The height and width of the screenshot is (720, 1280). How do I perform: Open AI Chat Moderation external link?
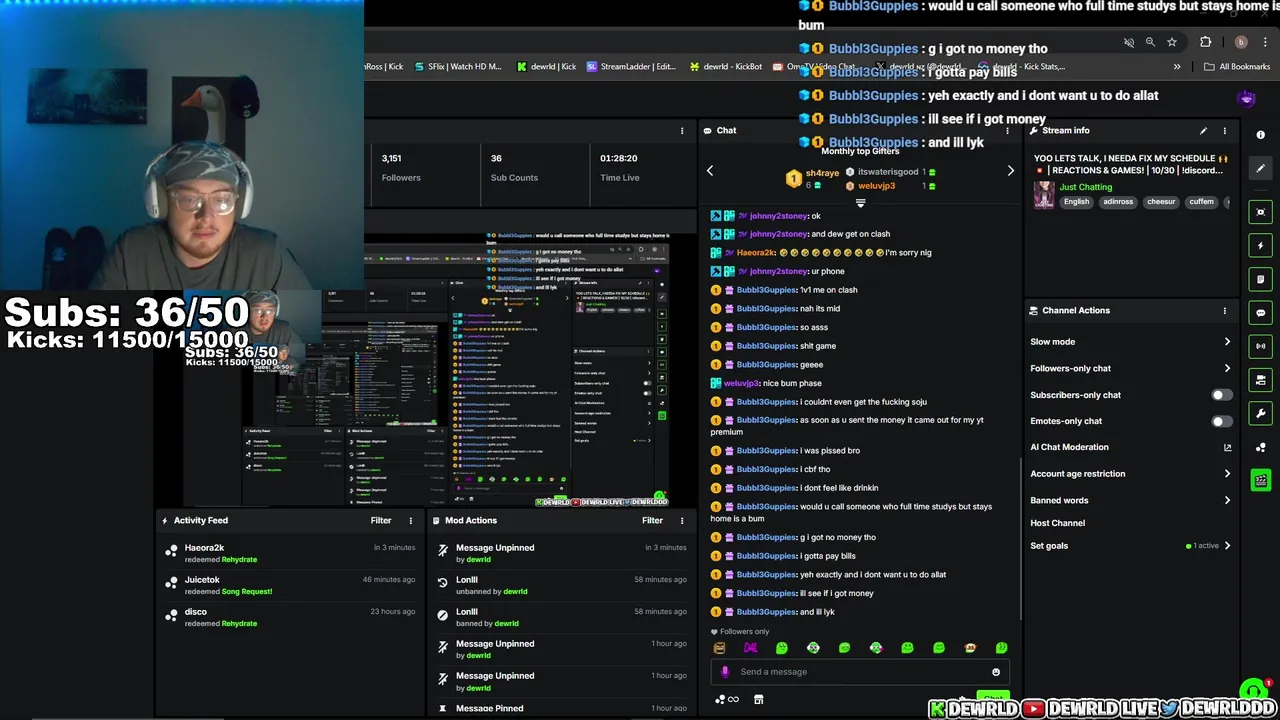coord(1227,447)
